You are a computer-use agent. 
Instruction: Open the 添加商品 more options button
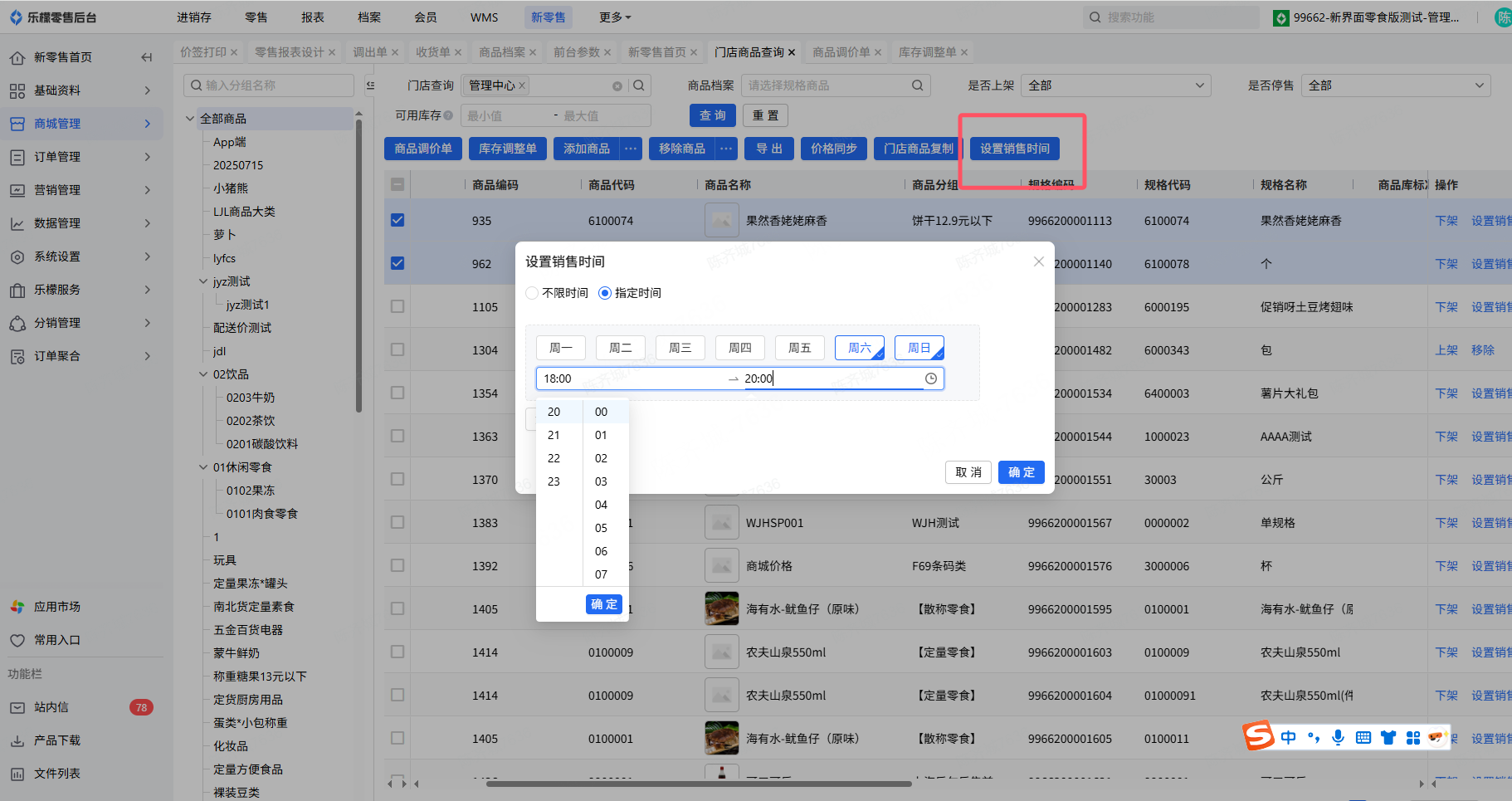632,149
